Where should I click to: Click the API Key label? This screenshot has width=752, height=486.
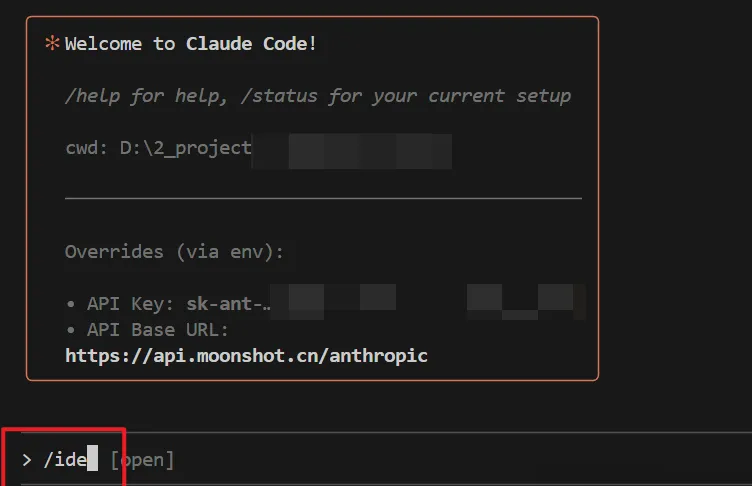click(x=131, y=304)
